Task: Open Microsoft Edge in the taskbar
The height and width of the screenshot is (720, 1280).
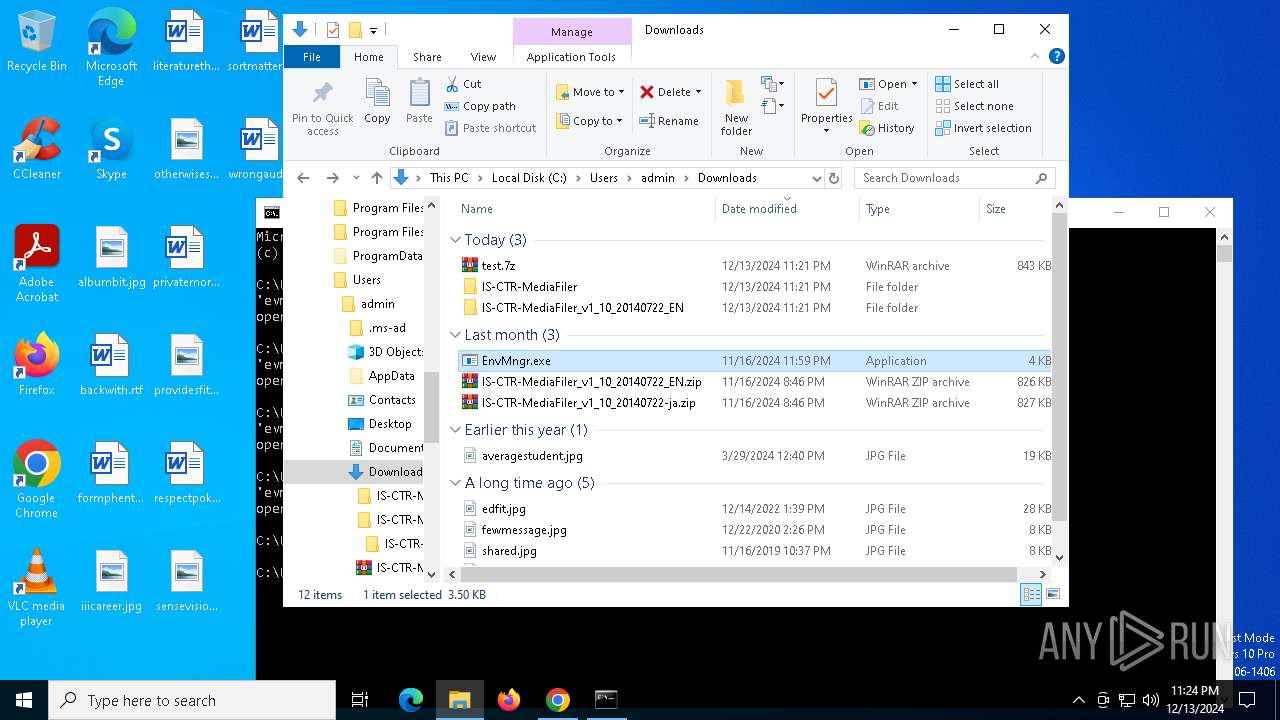Action: tap(411, 700)
